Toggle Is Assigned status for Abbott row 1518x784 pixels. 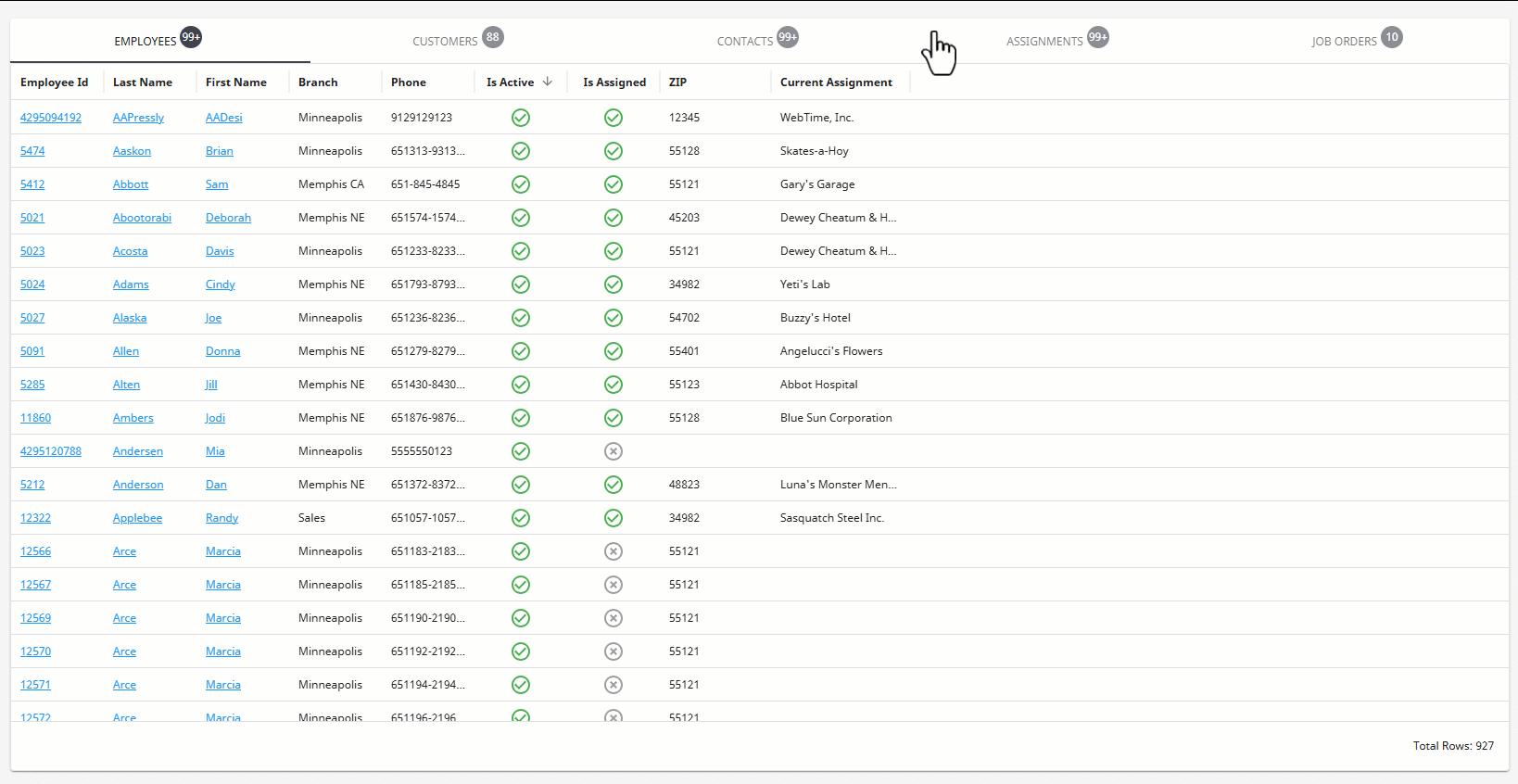click(x=614, y=184)
